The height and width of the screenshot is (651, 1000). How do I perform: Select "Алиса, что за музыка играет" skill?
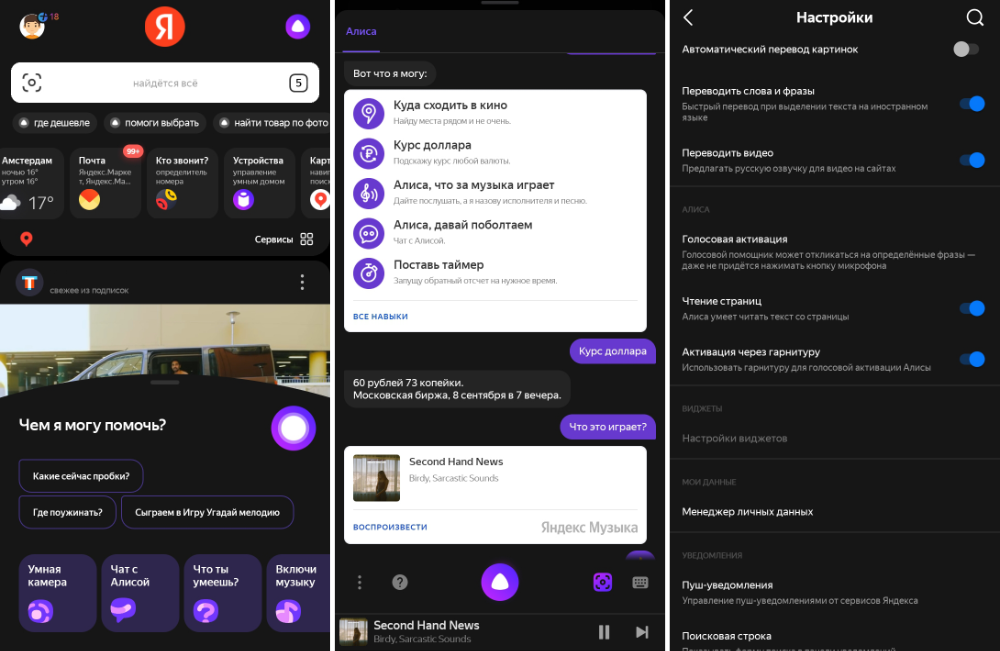[495, 192]
